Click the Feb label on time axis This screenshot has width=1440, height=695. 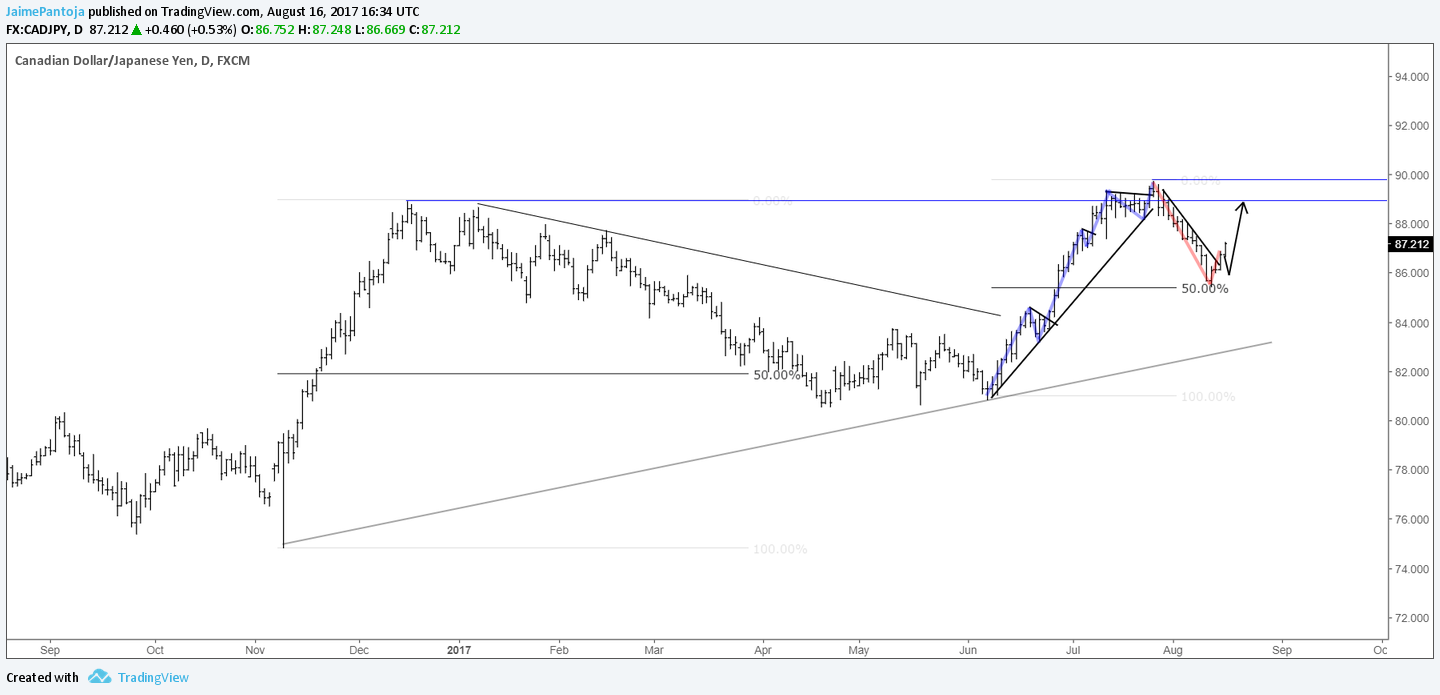[x=558, y=649]
